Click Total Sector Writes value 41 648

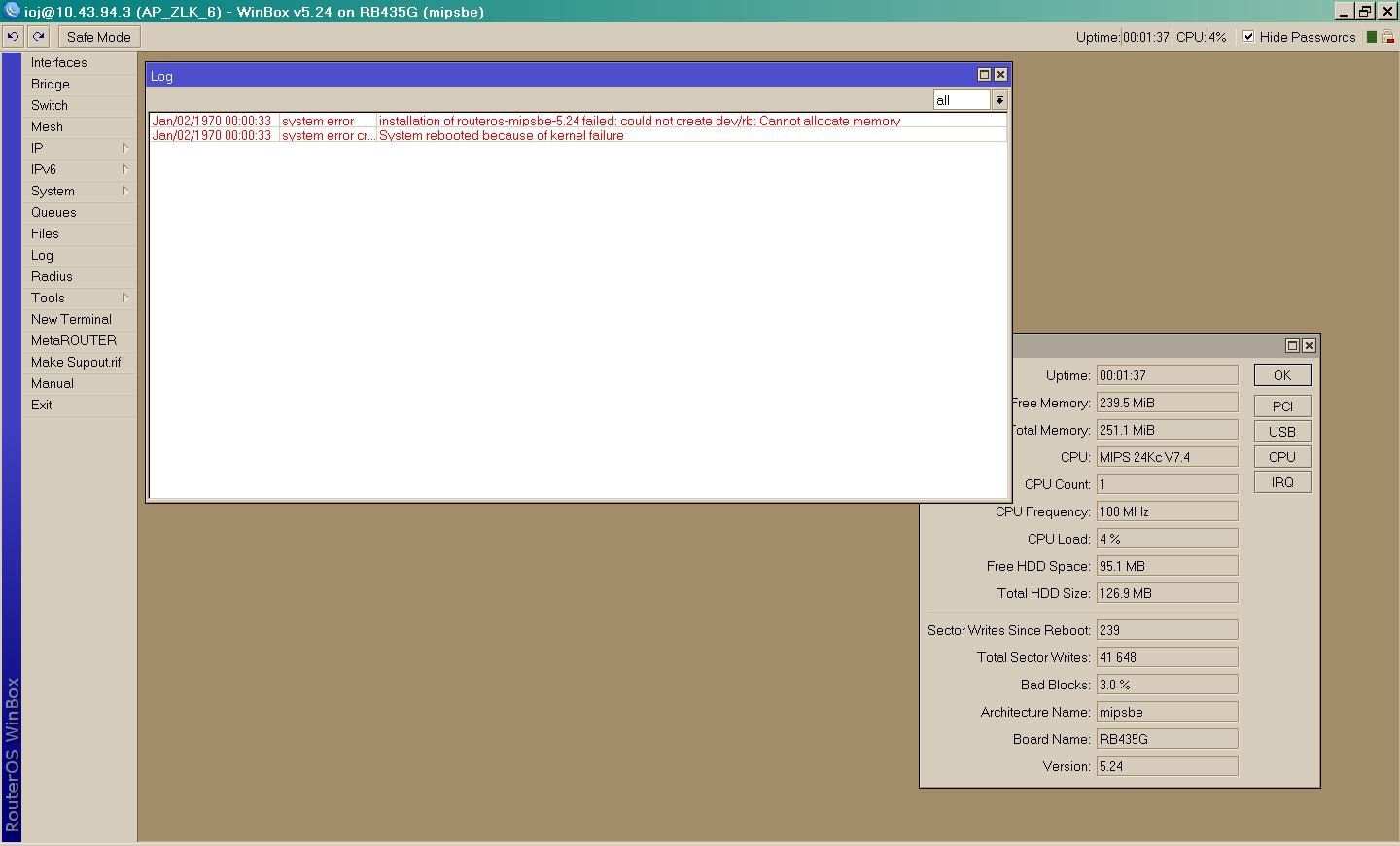pos(1168,657)
